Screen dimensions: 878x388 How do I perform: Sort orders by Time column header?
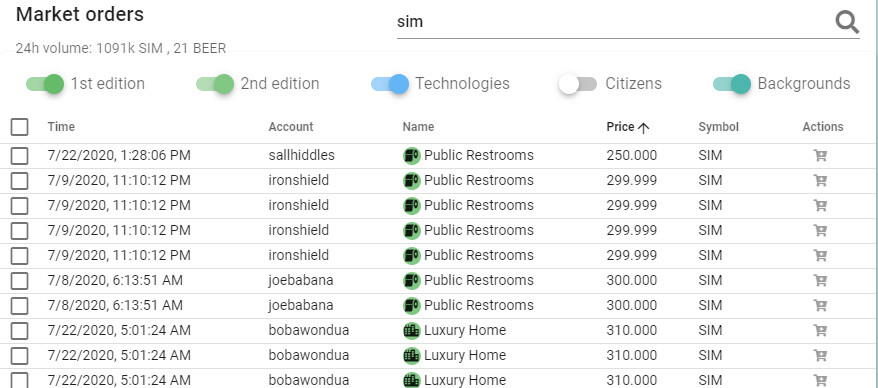(x=61, y=127)
